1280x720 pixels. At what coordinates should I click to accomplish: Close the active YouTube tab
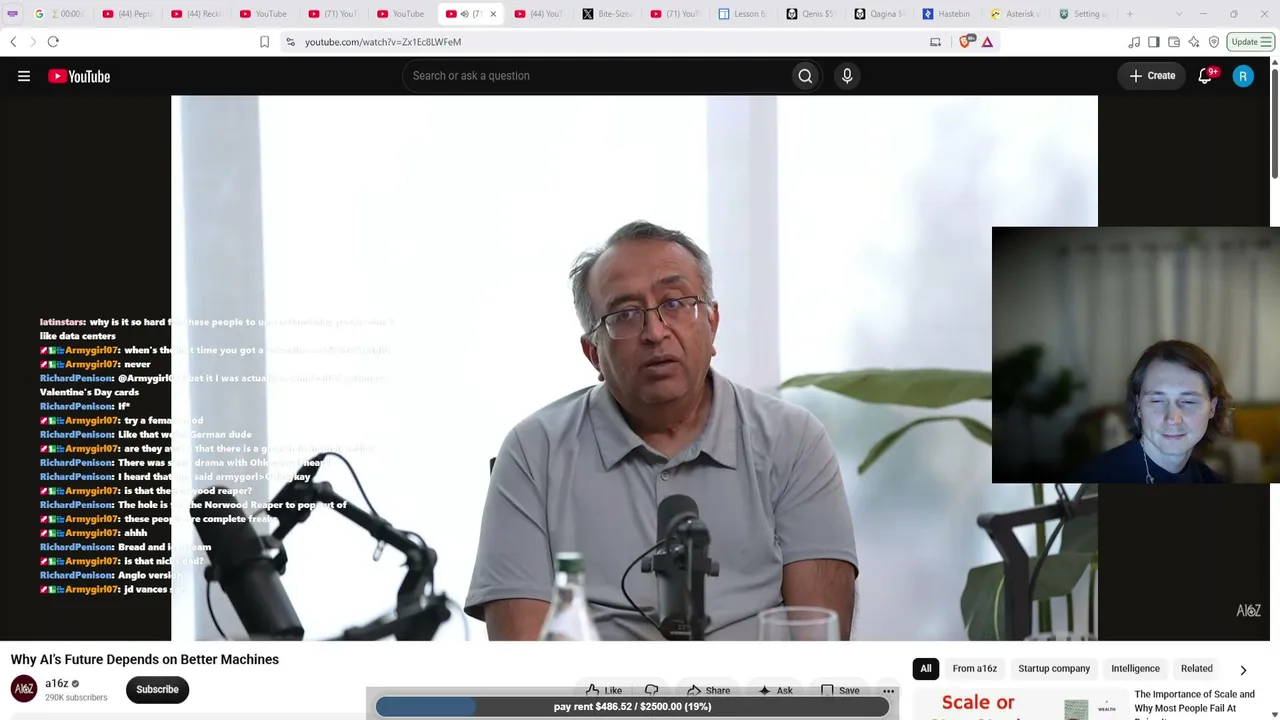(x=493, y=14)
